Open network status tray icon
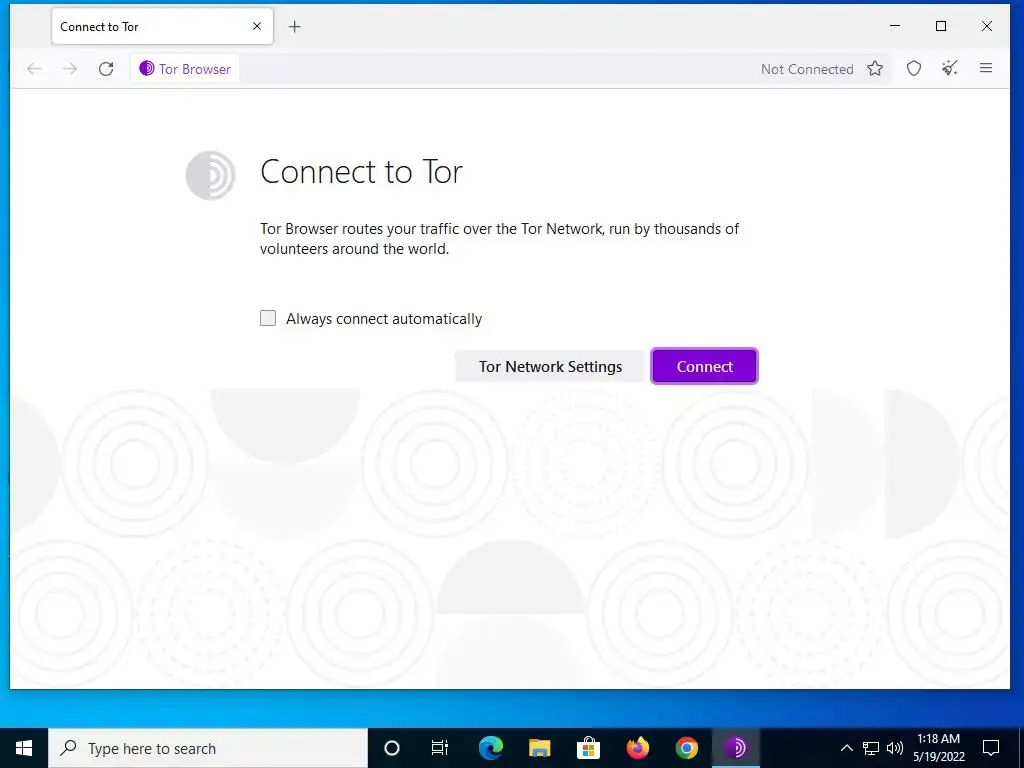Viewport: 1024px width, 768px height. [871, 748]
